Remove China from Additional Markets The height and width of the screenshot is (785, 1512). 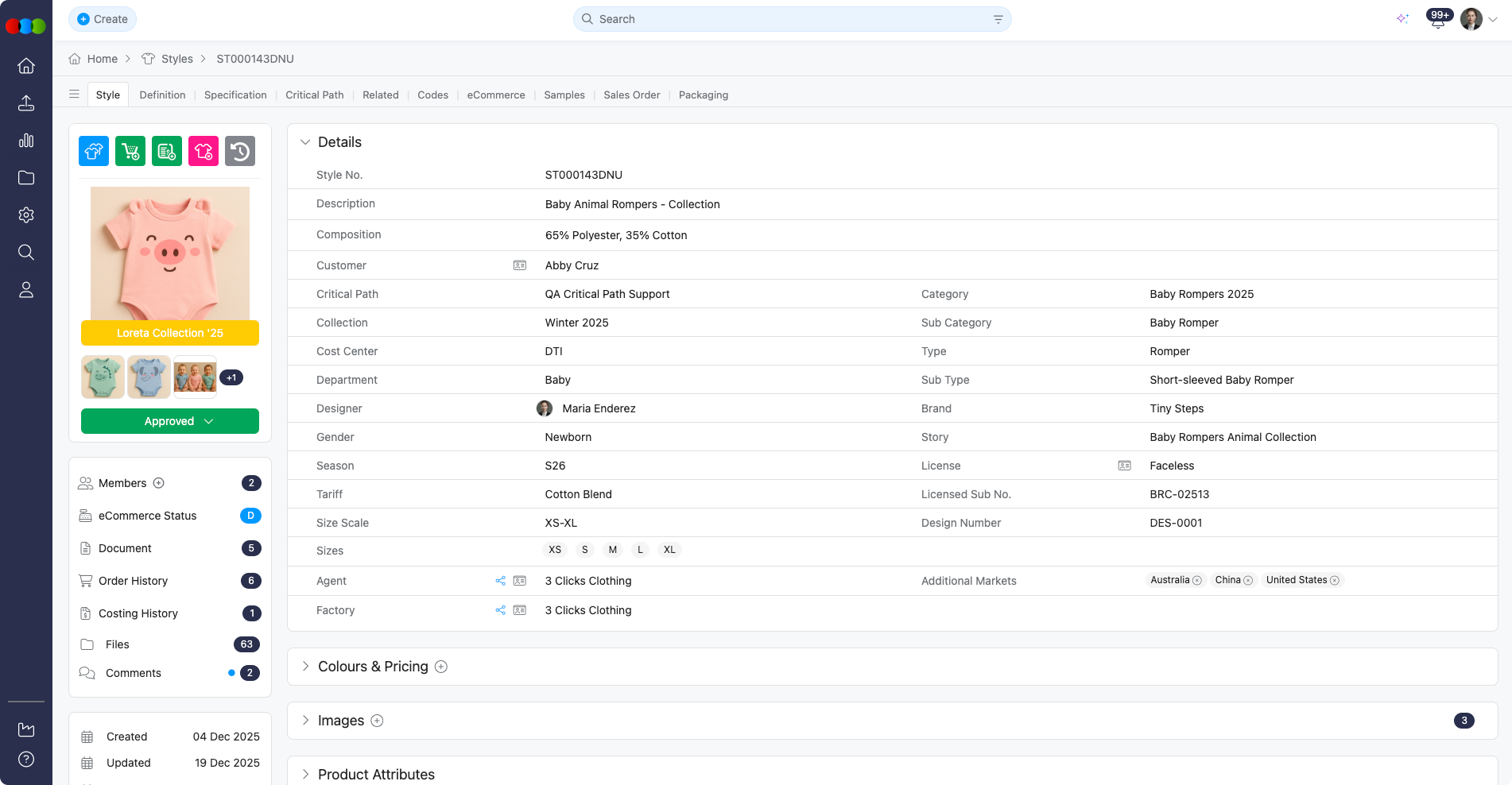pos(1248,581)
